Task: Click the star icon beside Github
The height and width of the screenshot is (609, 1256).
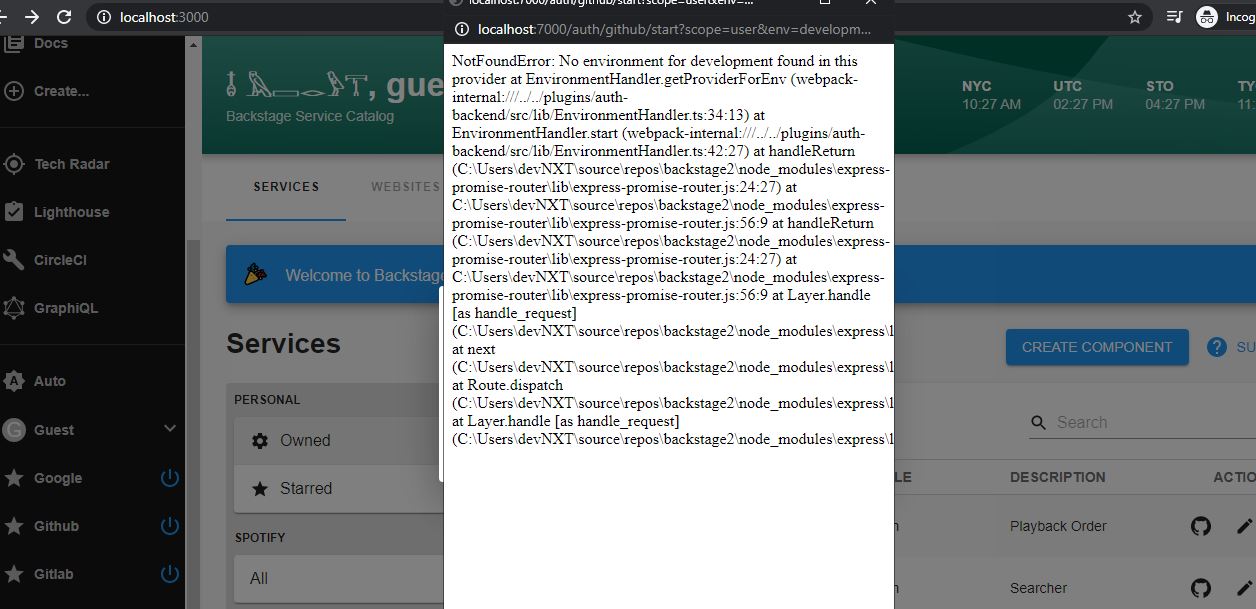Action: pyautogui.click(x=14, y=526)
